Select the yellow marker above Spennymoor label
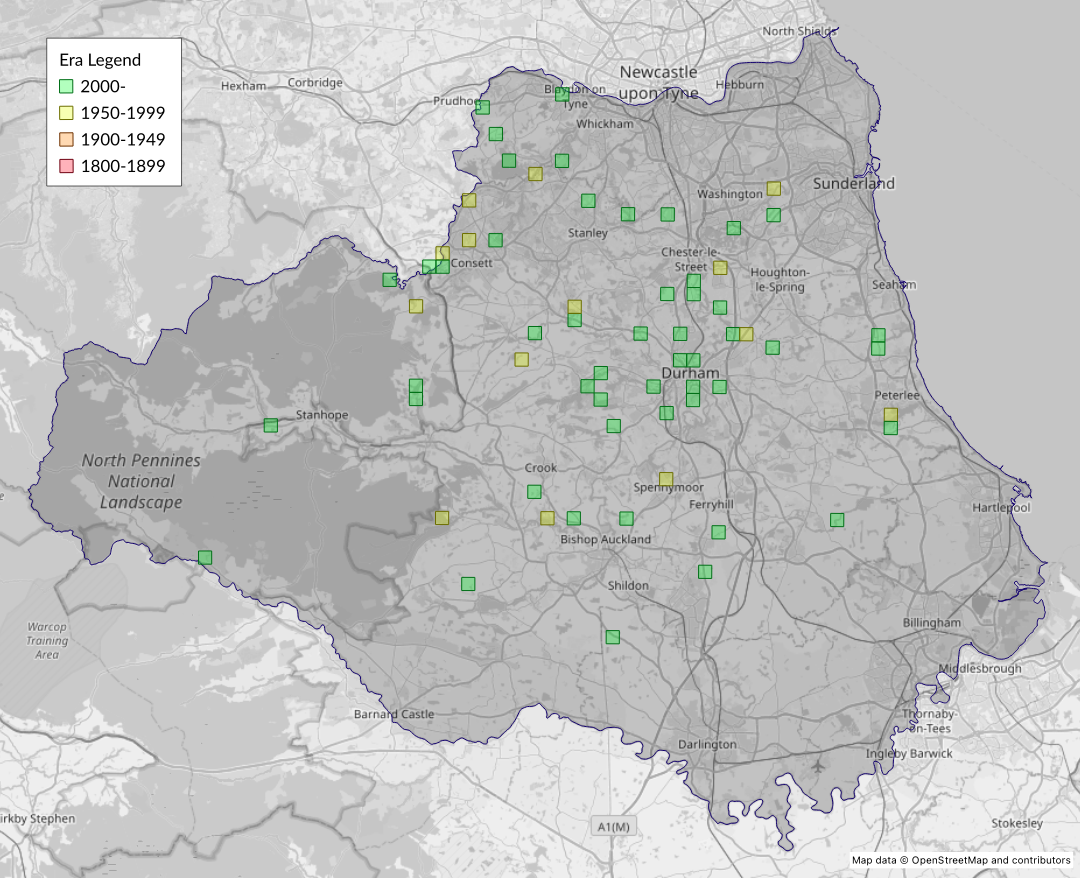This screenshot has width=1080, height=878. coord(666,478)
